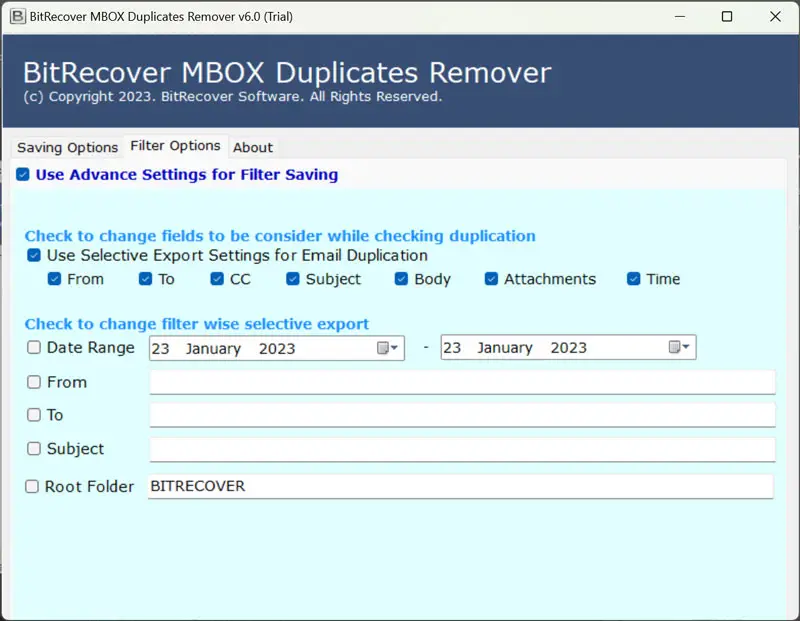Screen dimensions: 800x621
Task: Focus the Subject filter text field
Action: tap(462, 450)
